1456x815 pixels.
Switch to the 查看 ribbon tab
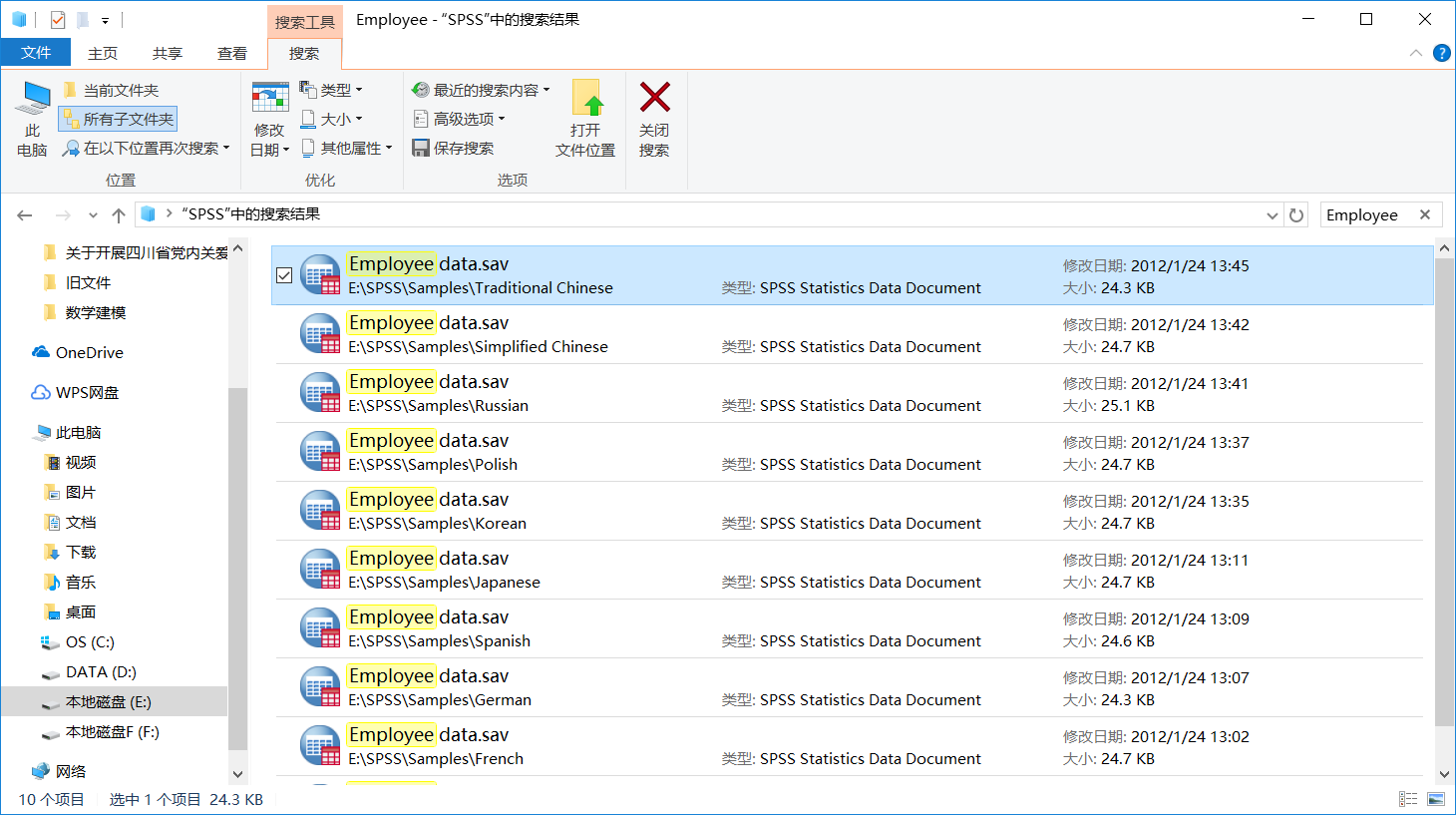[232, 53]
